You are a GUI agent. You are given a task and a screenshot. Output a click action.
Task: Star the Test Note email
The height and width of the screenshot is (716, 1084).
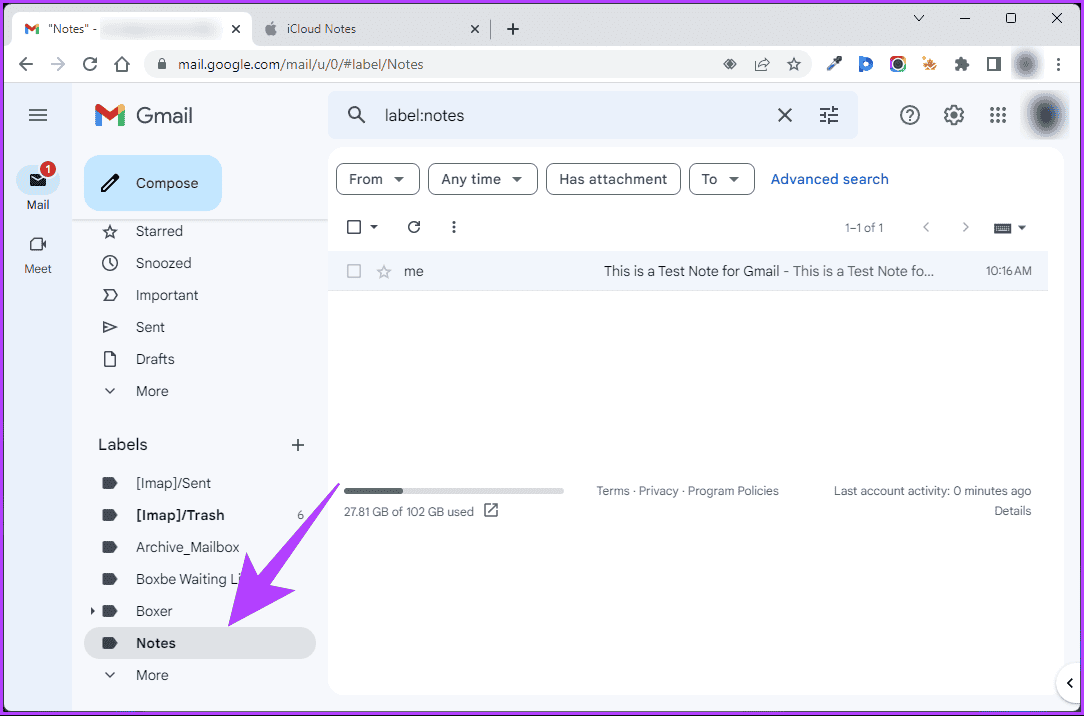pyautogui.click(x=383, y=271)
